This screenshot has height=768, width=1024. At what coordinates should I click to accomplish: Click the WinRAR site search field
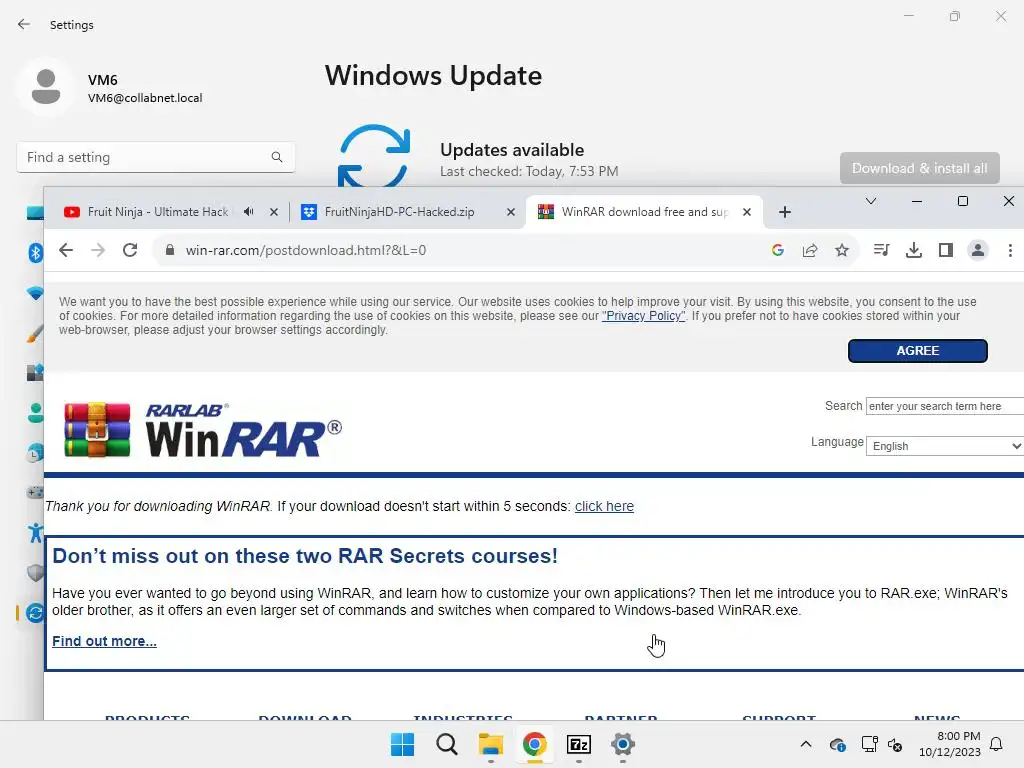[945, 406]
